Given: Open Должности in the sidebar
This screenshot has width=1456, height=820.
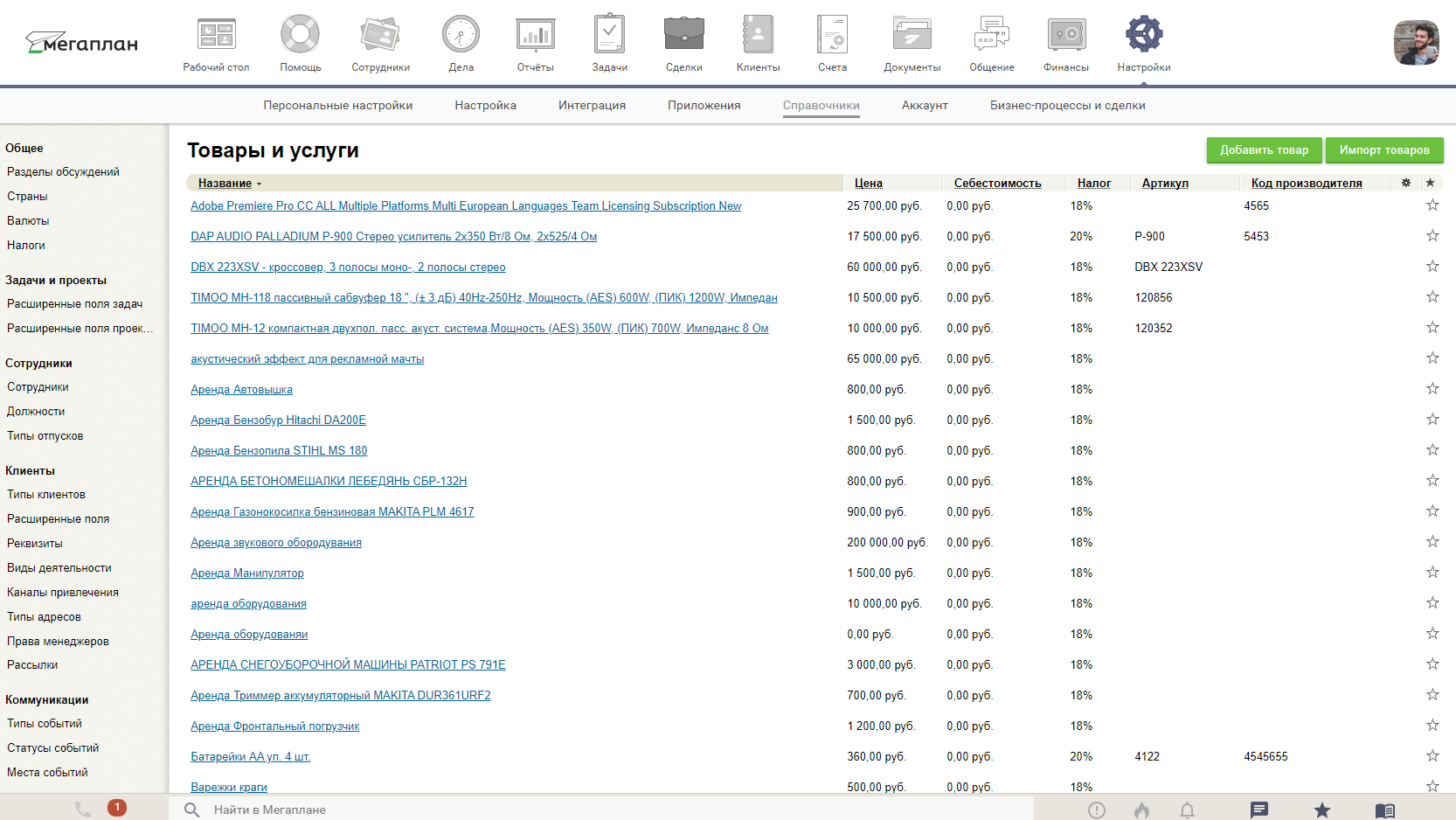Looking at the screenshot, I should (36, 411).
